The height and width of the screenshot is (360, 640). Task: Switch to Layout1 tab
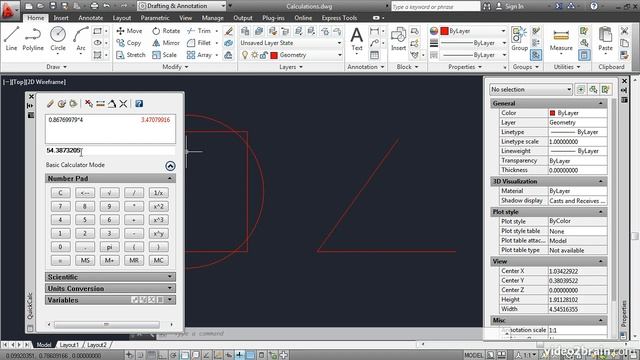click(69, 345)
